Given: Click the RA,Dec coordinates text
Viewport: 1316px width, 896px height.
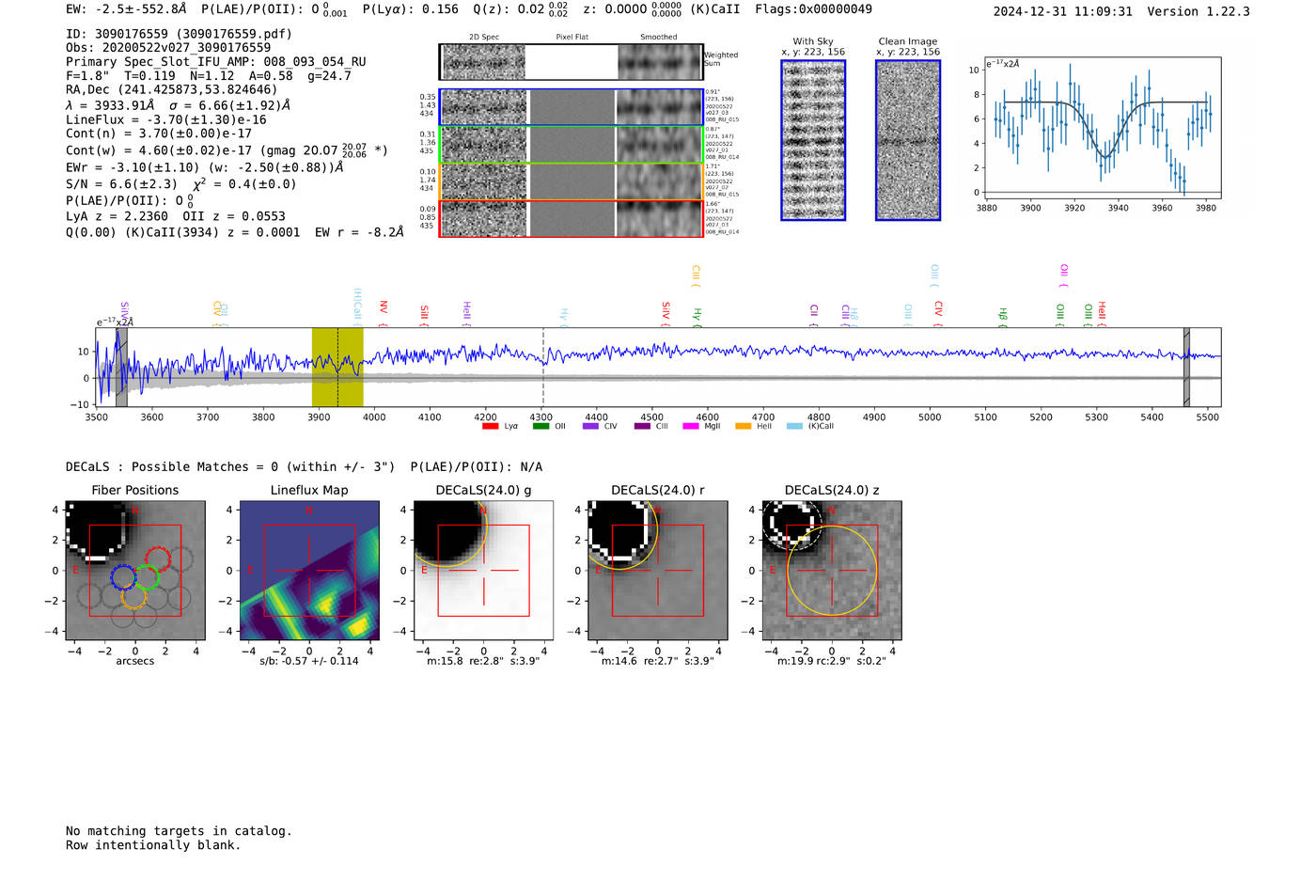Looking at the screenshot, I should 172,90.
